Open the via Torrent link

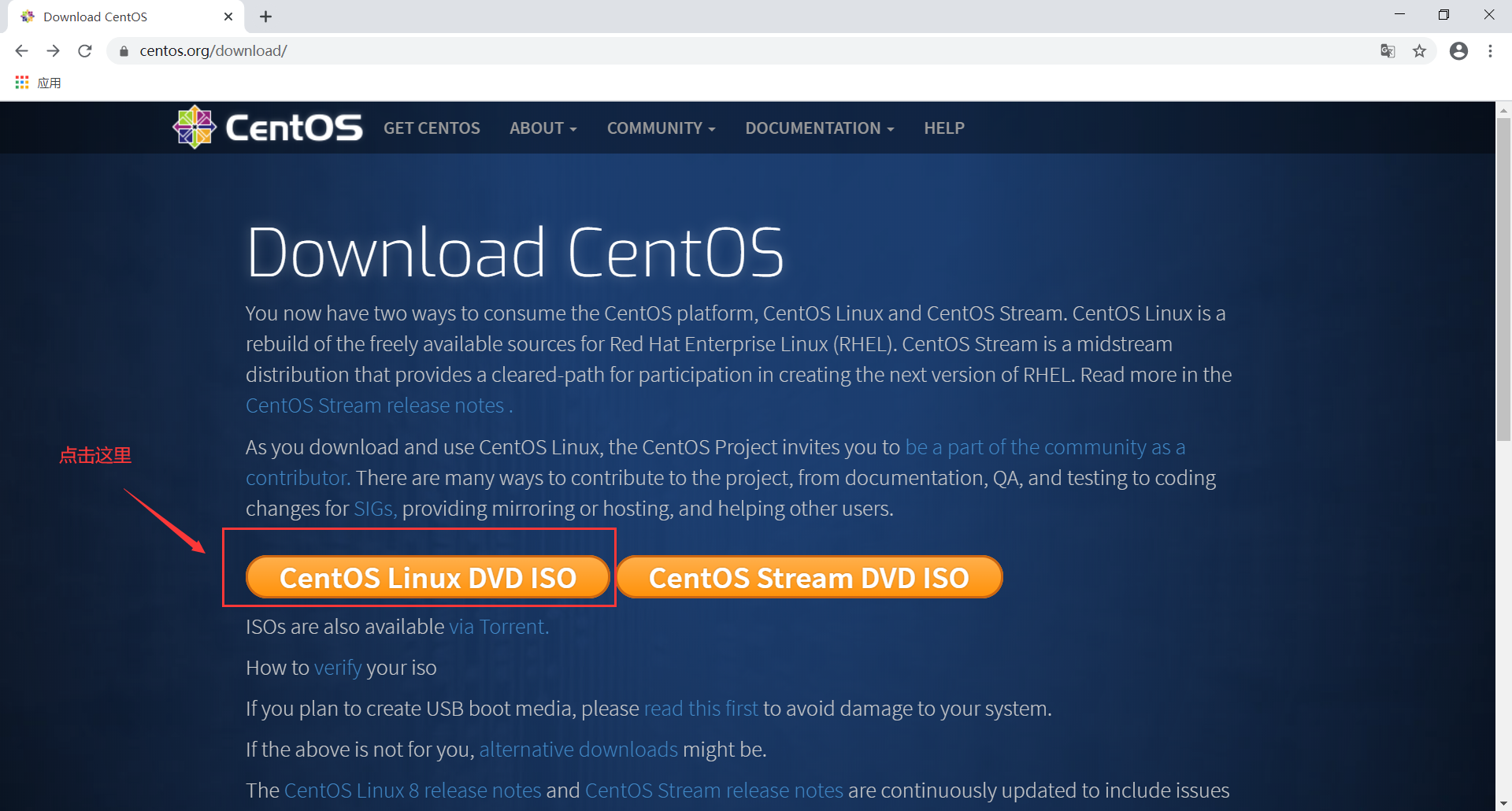(x=498, y=627)
